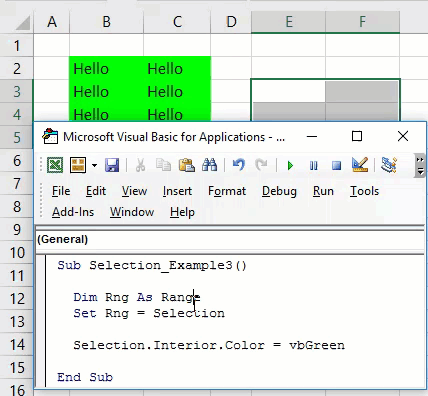428x396 pixels.
Task: Select Excel column E header
Action: click(288, 22)
